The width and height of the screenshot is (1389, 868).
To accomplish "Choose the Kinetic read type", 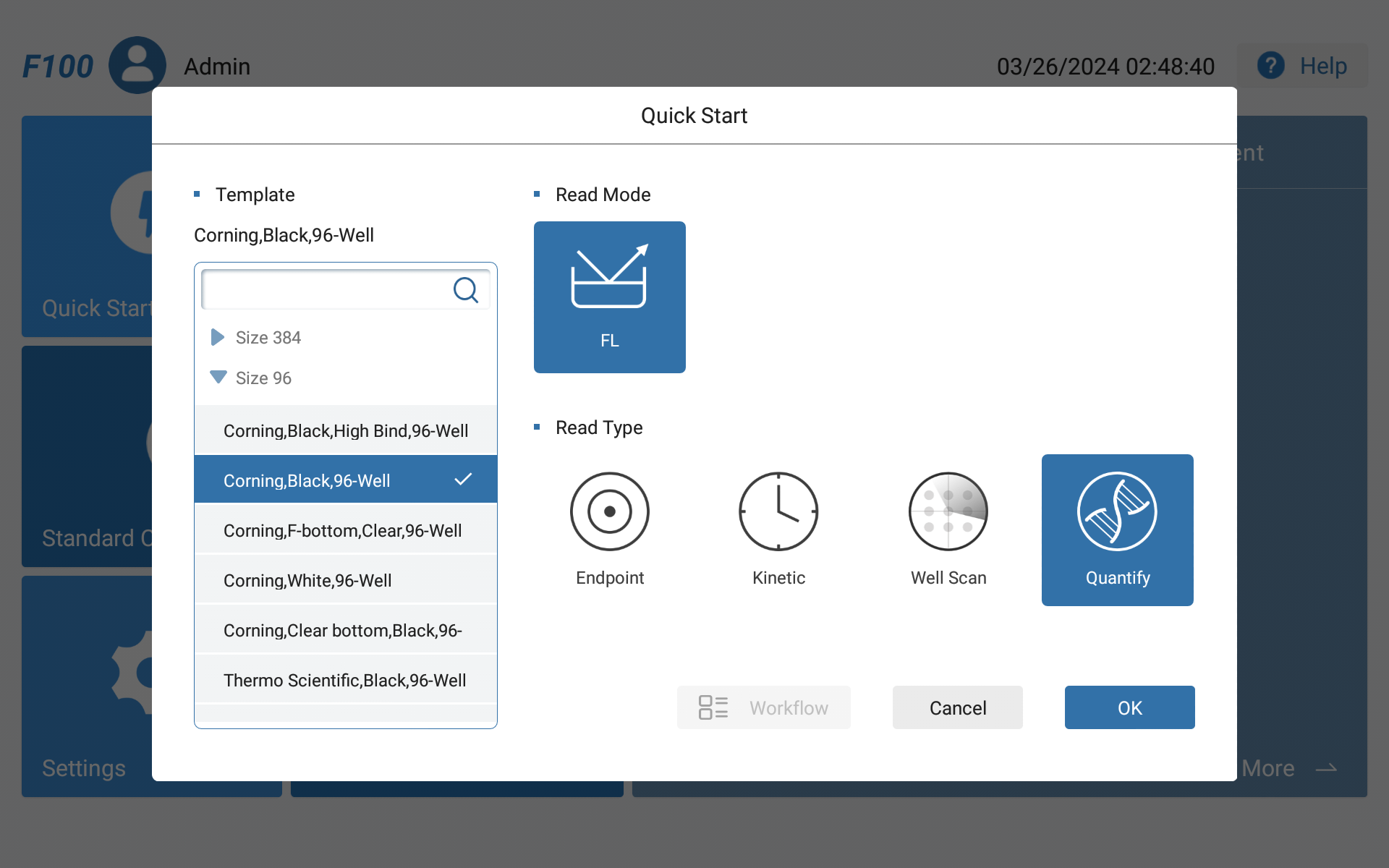I will 778,529.
